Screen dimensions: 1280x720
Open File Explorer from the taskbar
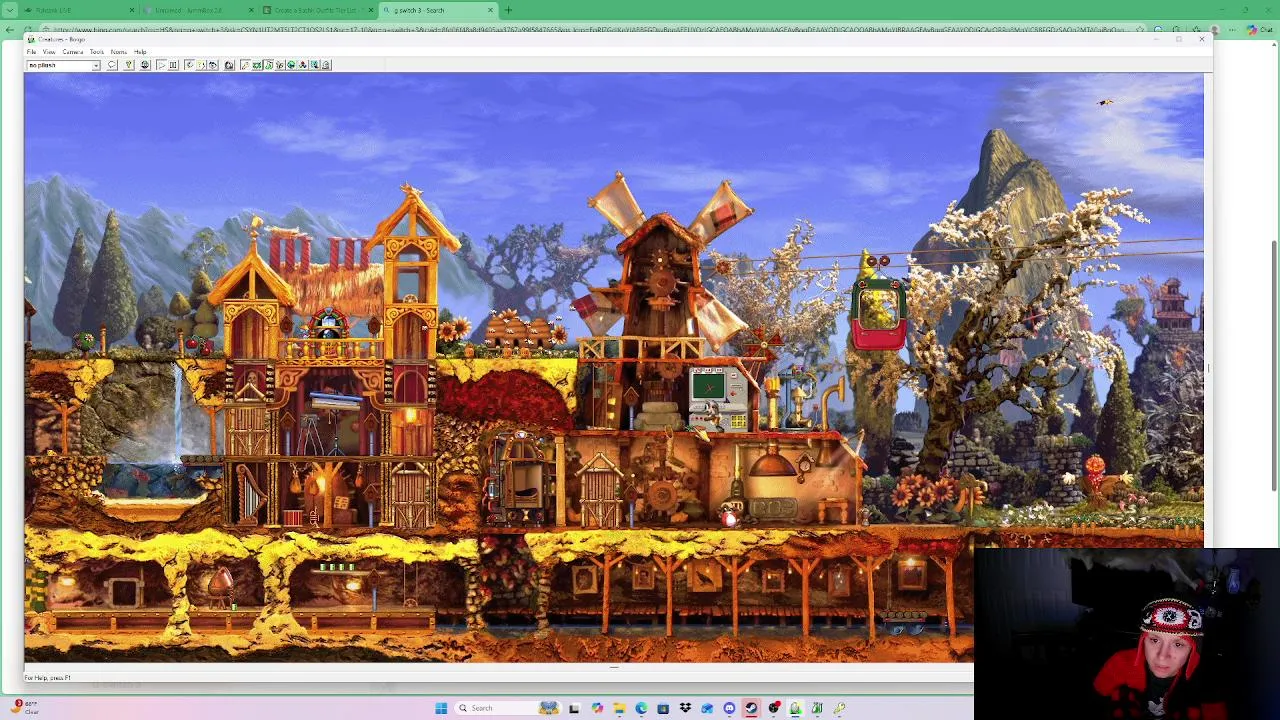619,708
